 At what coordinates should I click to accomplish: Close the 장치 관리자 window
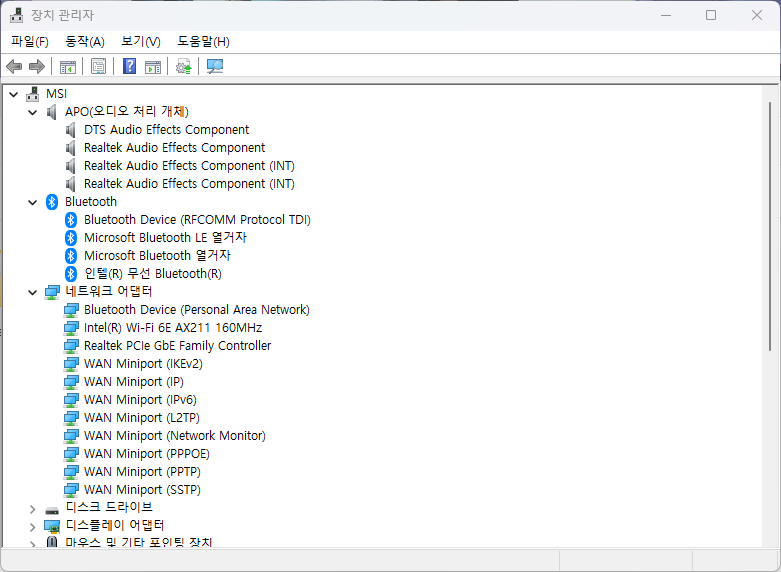pyautogui.click(x=757, y=15)
